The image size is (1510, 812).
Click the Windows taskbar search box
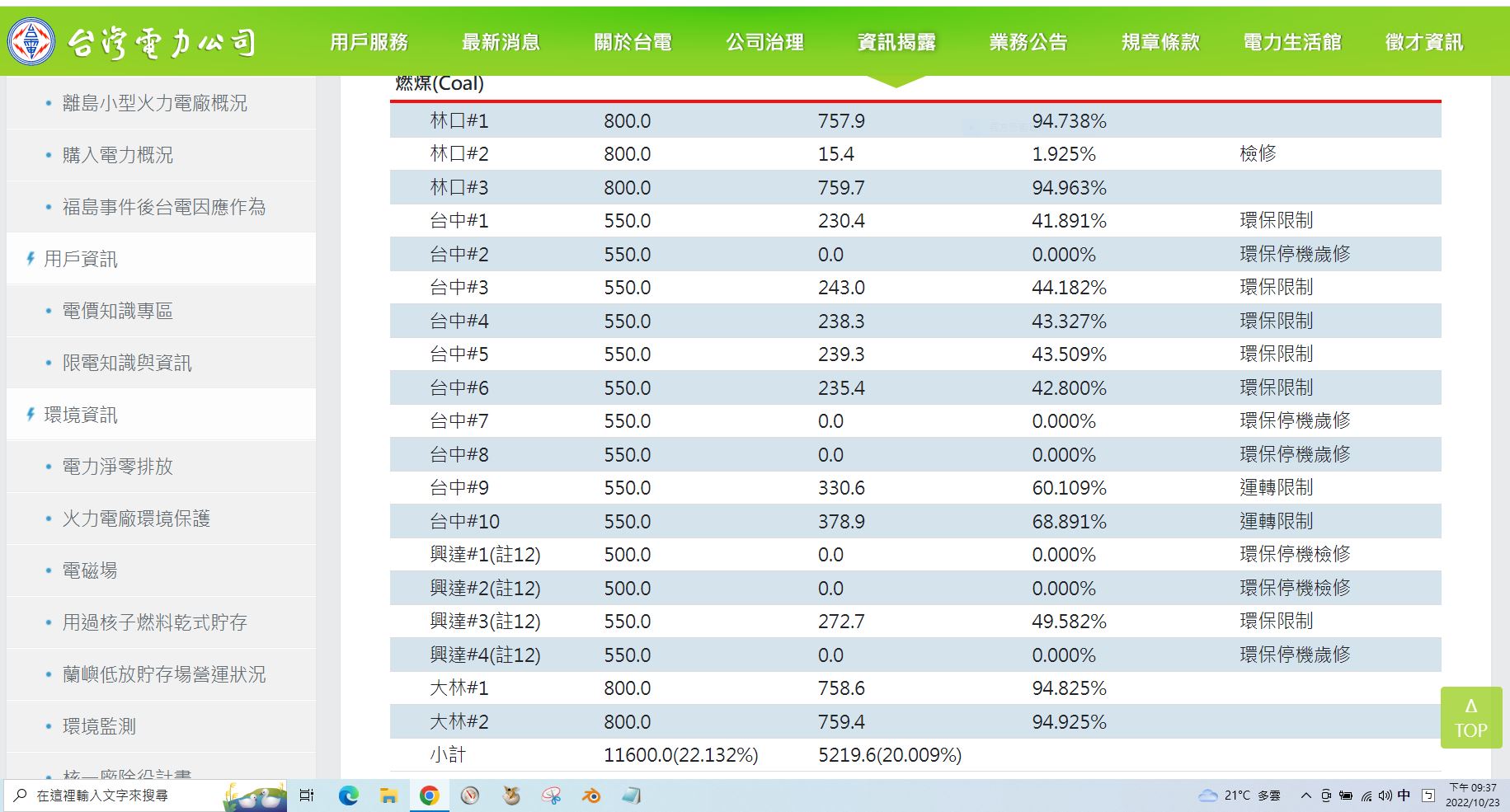point(145,796)
